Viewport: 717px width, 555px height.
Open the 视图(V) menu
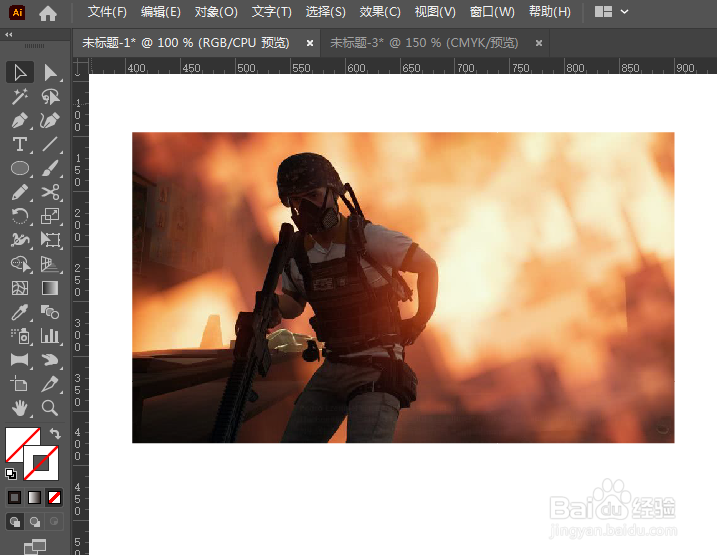435,12
